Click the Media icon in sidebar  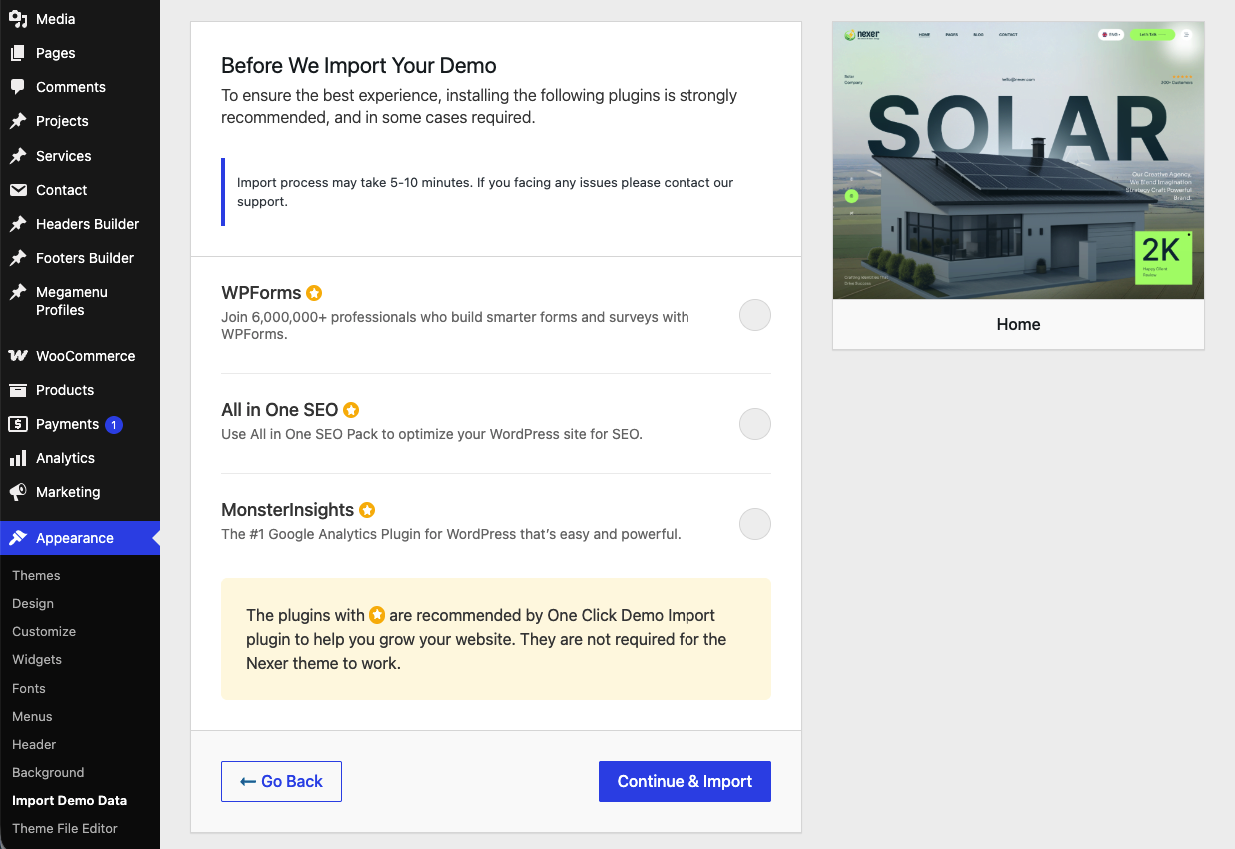pyautogui.click(x=18, y=19)
